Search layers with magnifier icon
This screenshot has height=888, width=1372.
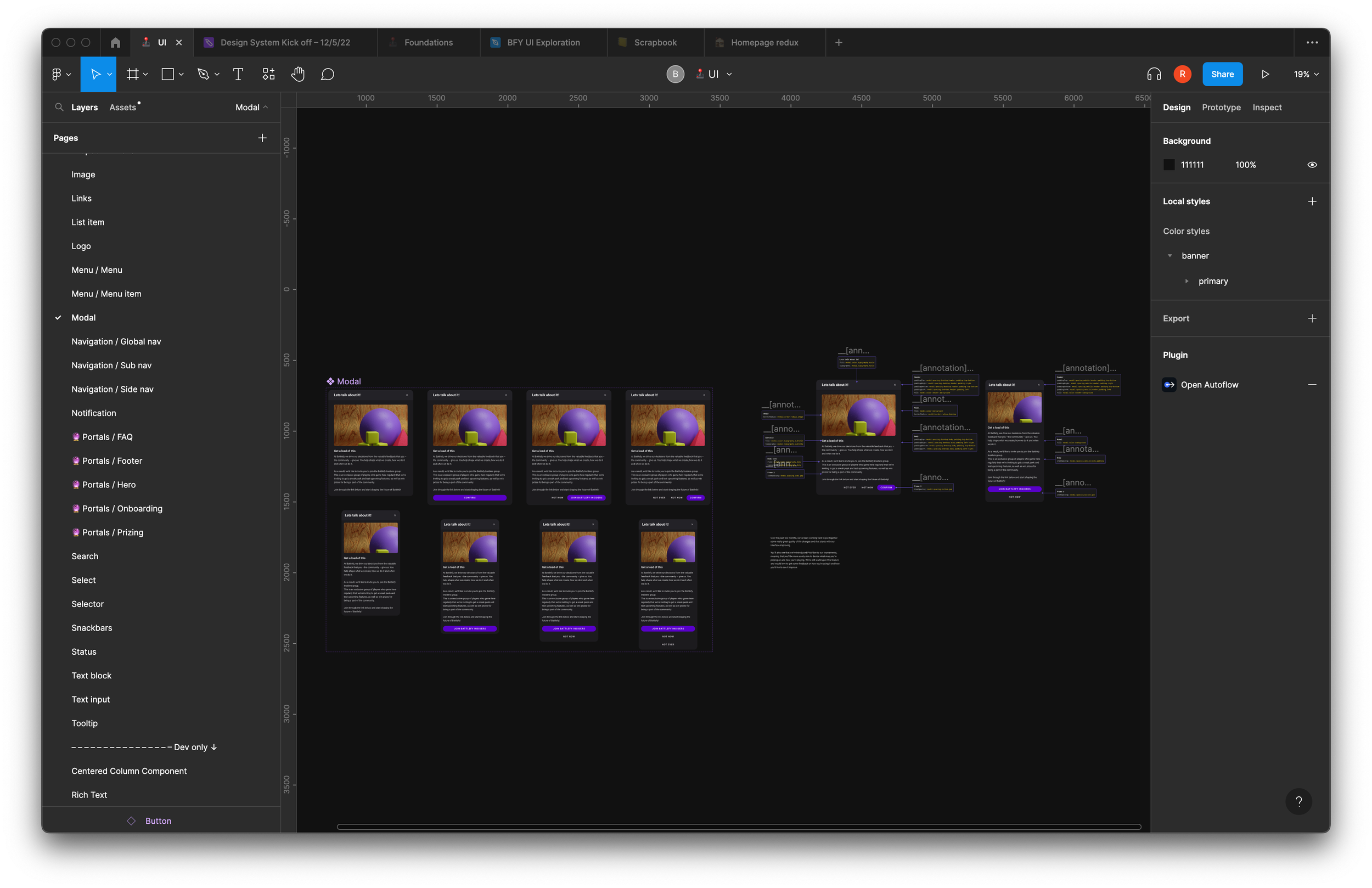pos(59,107)
